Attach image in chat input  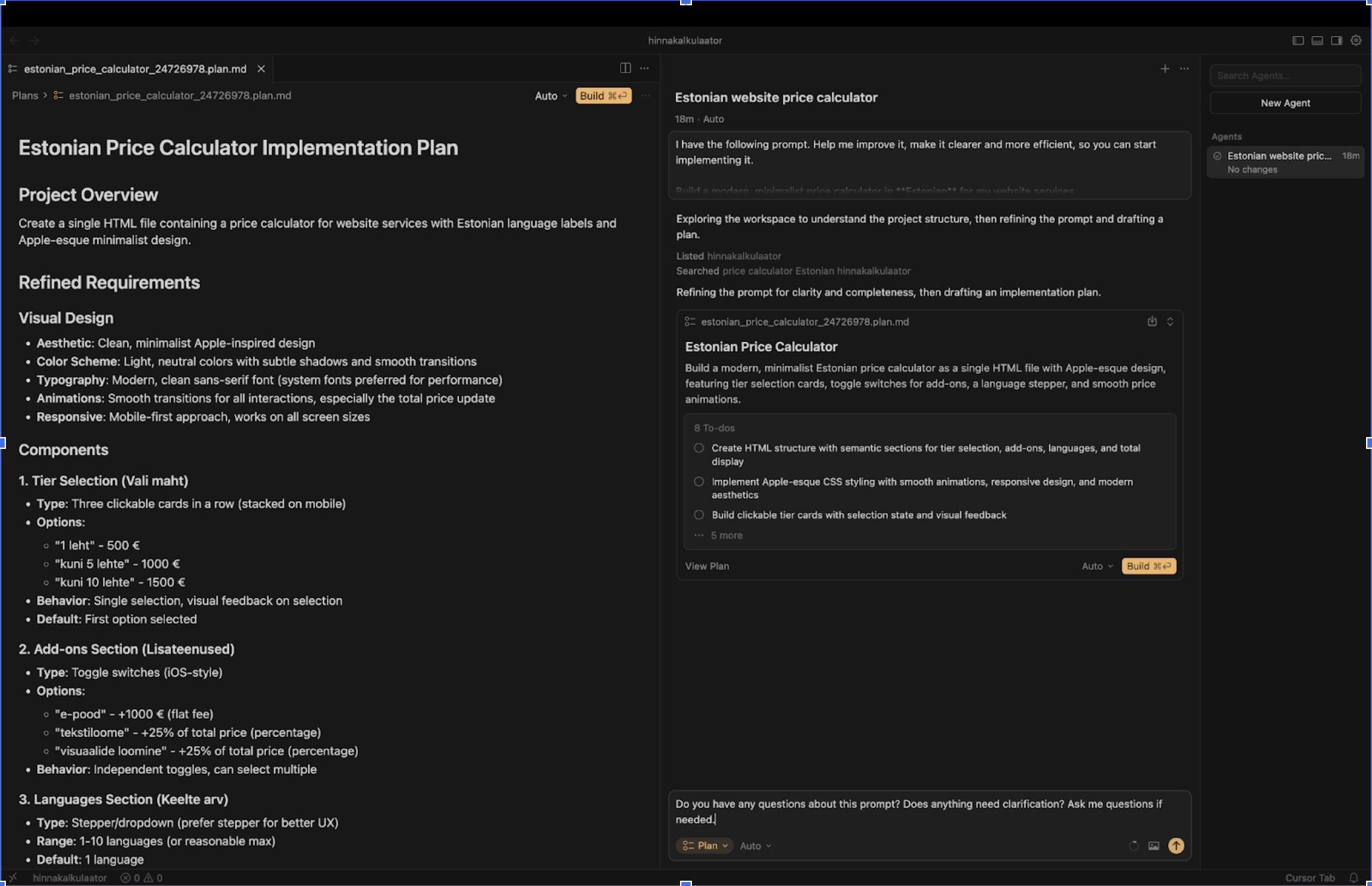[x=1153, y=846]
